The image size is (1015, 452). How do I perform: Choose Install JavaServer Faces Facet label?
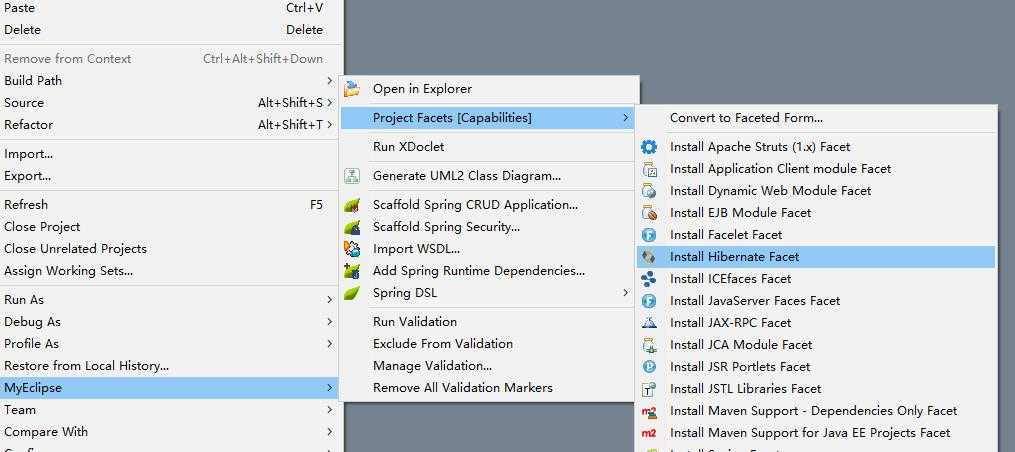click(755, 301)
